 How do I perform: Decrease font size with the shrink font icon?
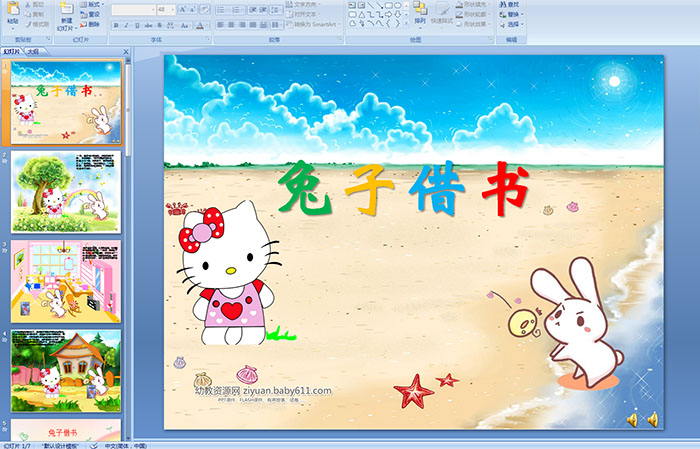tap(192, 9)
